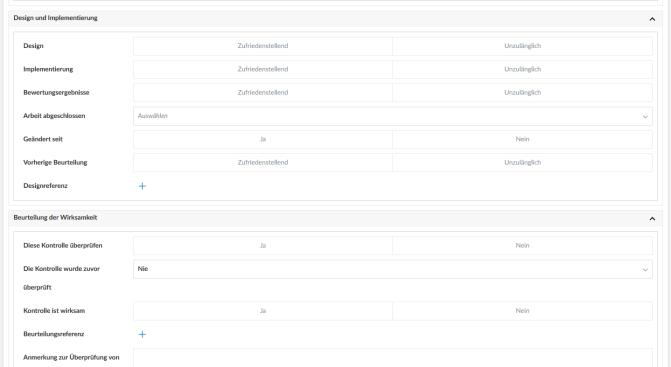This screenshot has width=671, height=367.
Task: Set Design to Zufriedenstellend
Action: (x=263, y=46)
